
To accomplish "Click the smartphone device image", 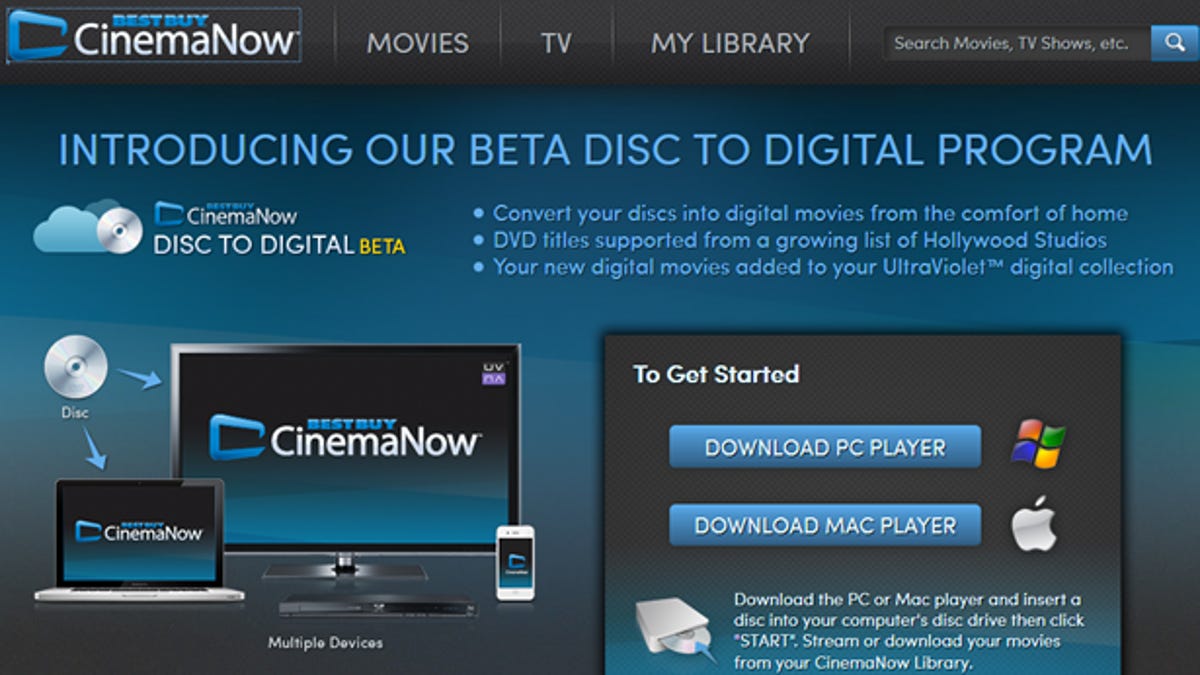I will point(515,563).
